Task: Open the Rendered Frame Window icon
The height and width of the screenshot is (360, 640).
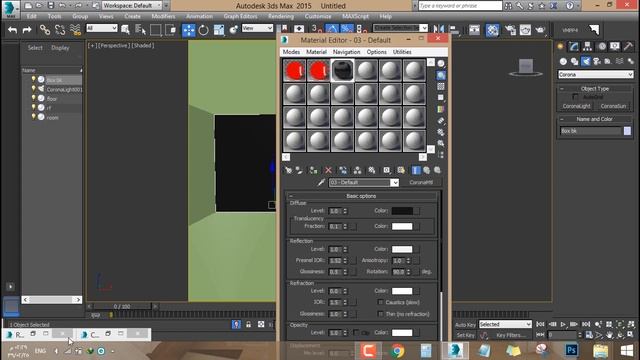Action: [x=525, y=30]
